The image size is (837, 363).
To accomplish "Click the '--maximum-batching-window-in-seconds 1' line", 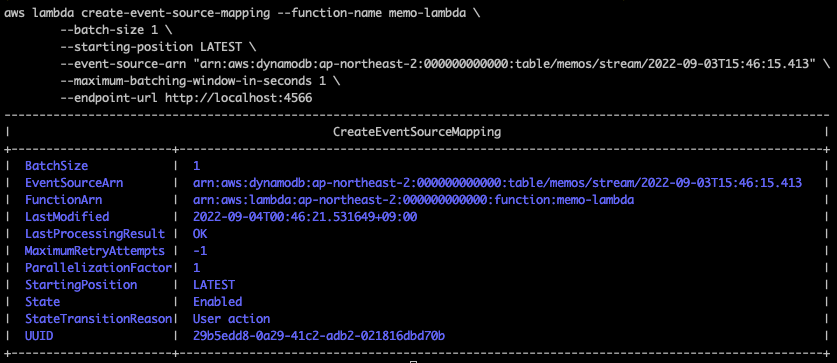I will tap(193, 81).
